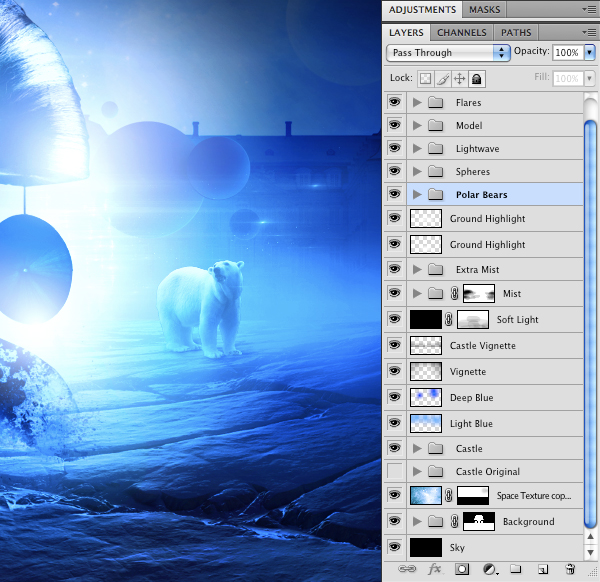Hide the Sky layer
The image size is (600, 582).
click(395, 547)
